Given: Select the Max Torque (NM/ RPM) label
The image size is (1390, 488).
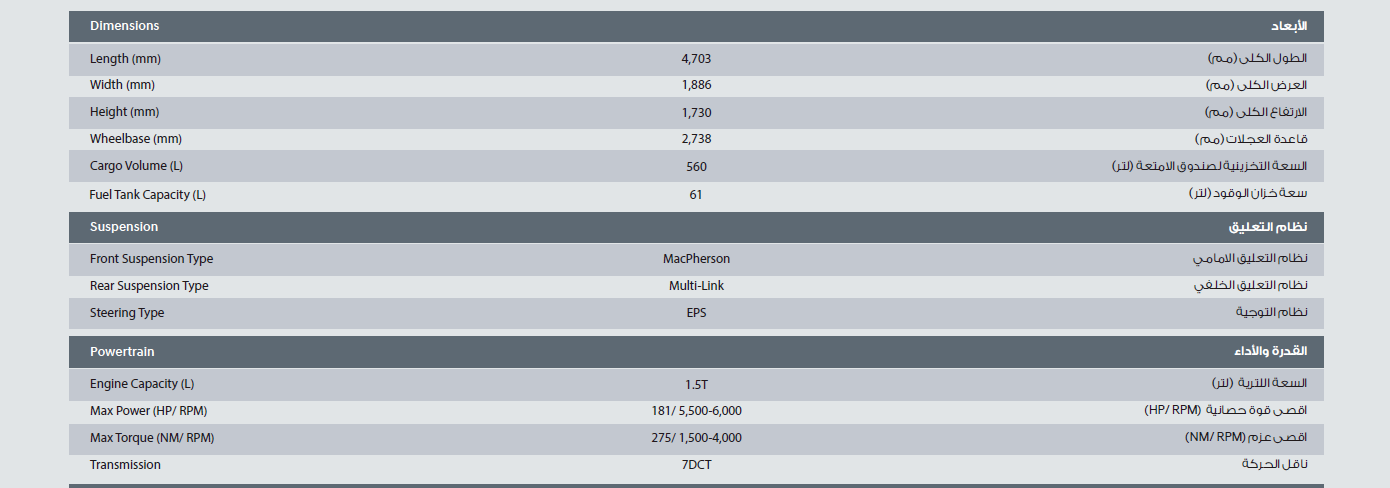Looking at the screenshot, I should coord(152,438).
